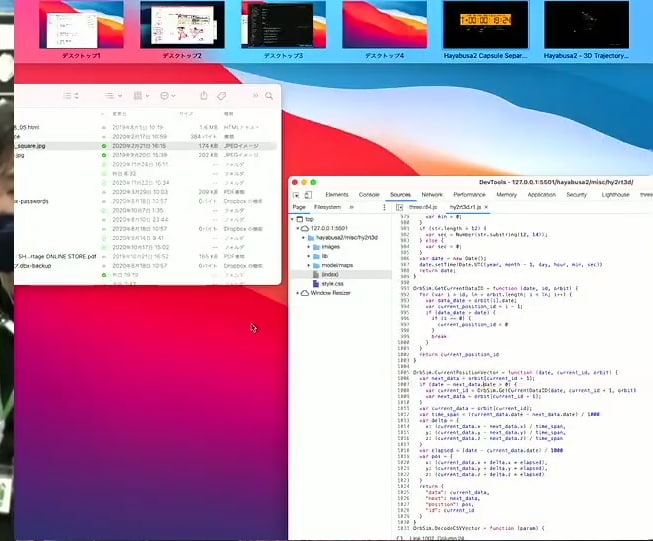Switch to the hy2rt3d.r1.js file tab
Image resolution: width=653 pixels, height=541 pixels.
pyautogui.click(x=465, y=207)
